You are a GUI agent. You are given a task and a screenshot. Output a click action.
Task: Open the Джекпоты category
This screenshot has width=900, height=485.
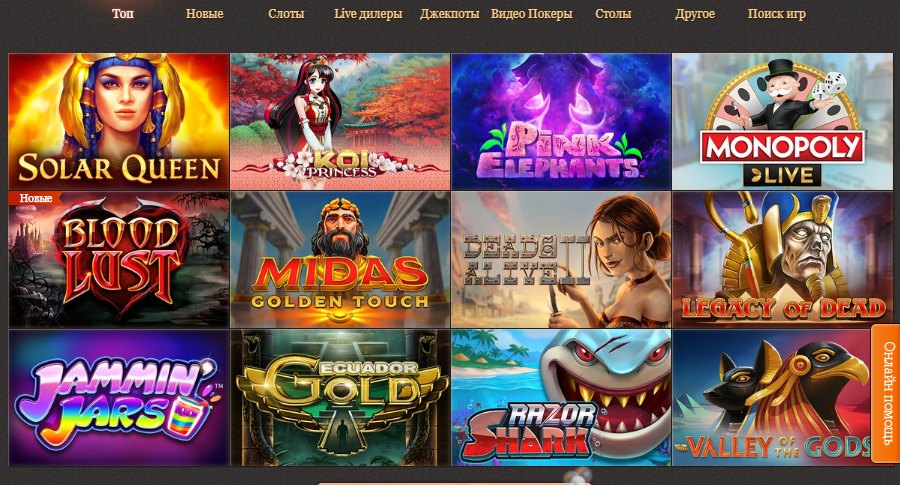[449, 14]
